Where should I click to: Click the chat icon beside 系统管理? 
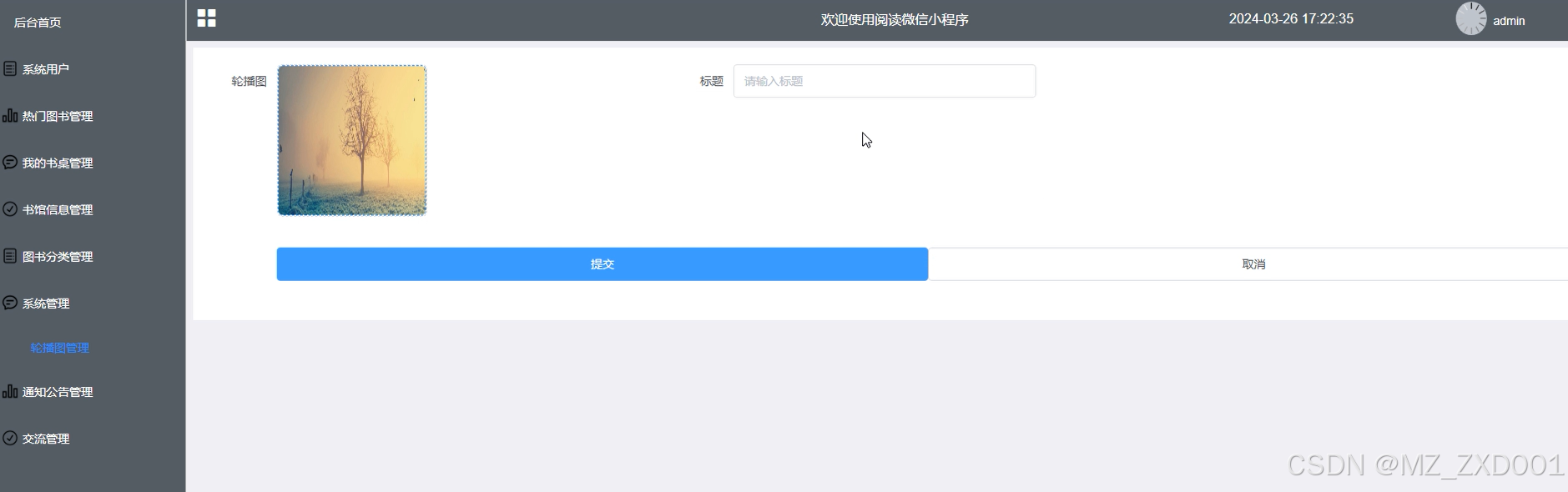(x=10, y=303)
